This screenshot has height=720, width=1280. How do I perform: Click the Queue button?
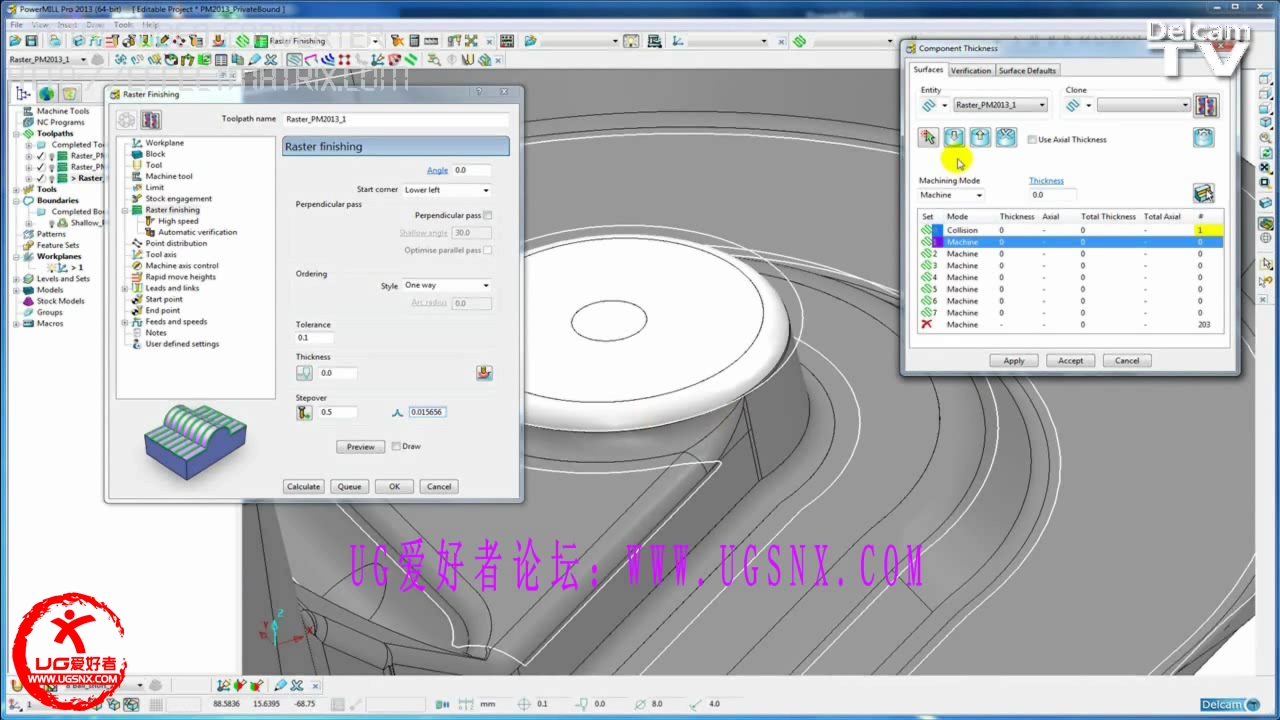click(x=349, y=486)
